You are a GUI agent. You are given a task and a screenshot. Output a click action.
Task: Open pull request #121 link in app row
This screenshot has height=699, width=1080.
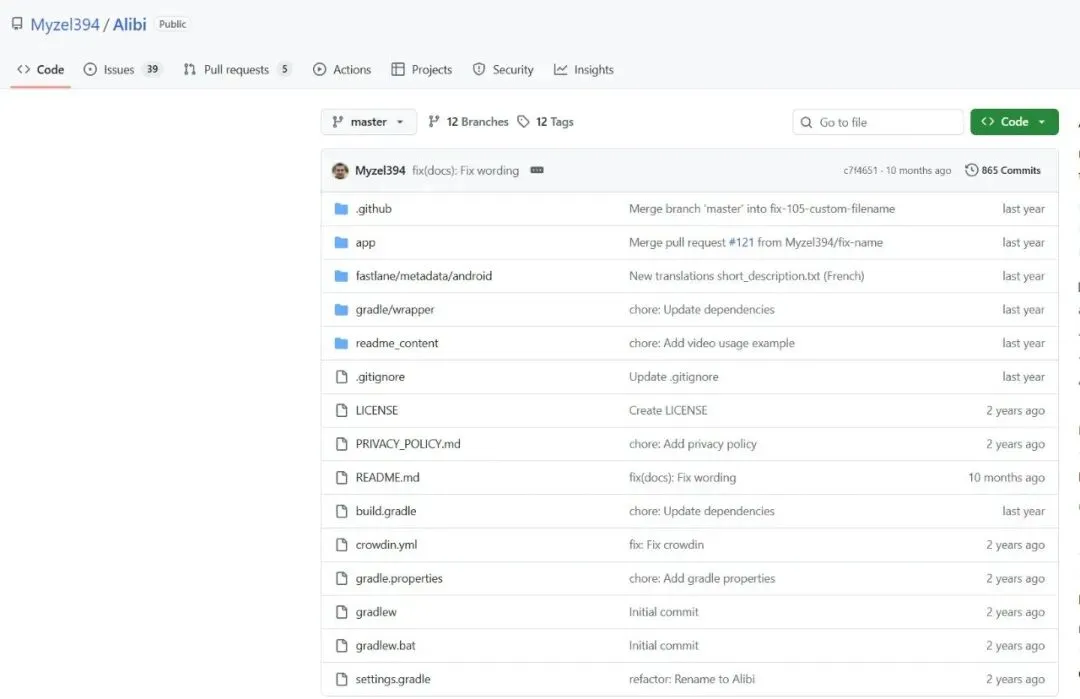[x=741, y=242]
